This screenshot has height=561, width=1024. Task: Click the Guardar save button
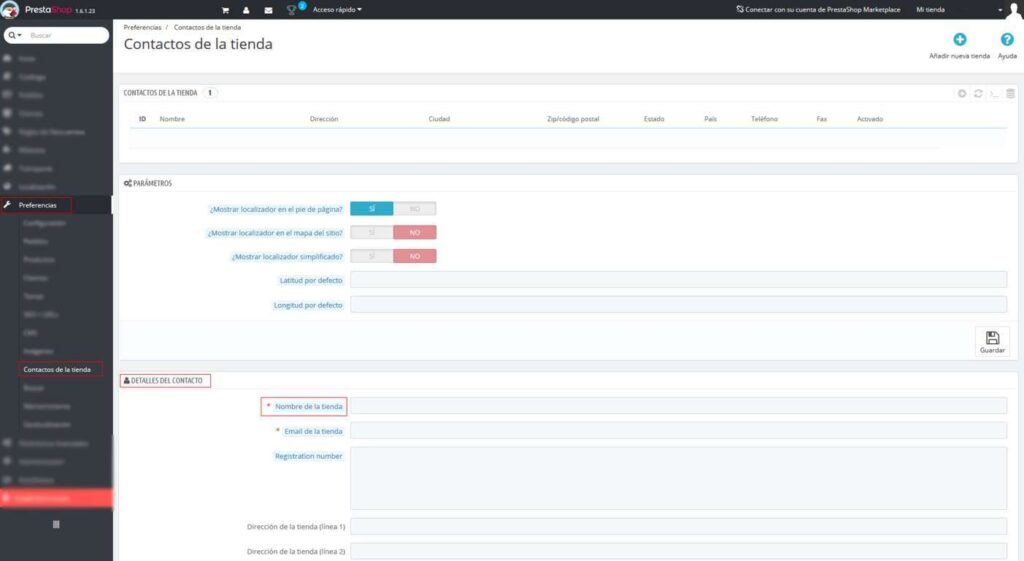point(992,341)
